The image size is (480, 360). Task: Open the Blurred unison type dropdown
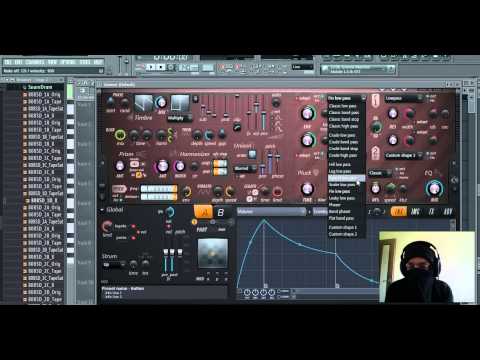[x=244, y=169]
